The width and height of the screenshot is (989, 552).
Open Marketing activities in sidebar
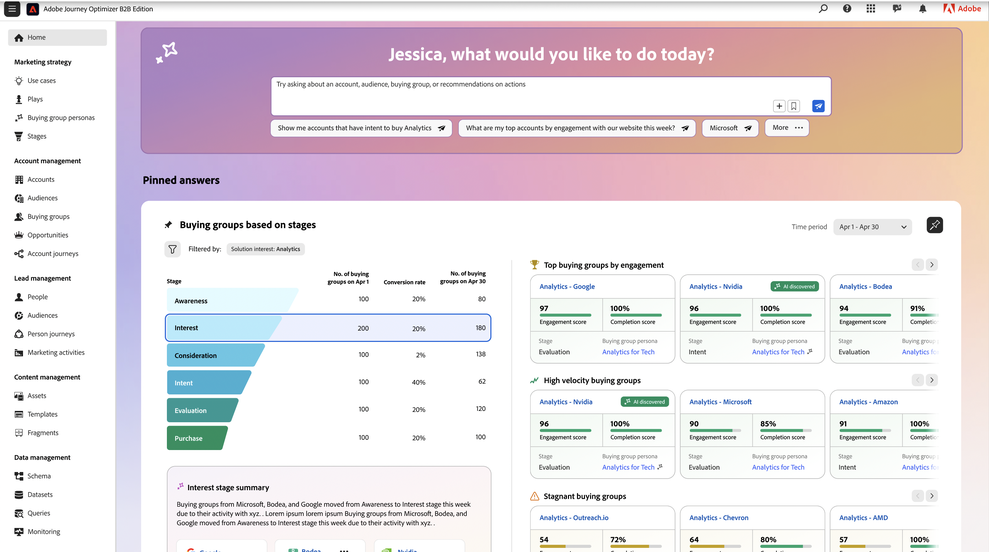(57, 353)
